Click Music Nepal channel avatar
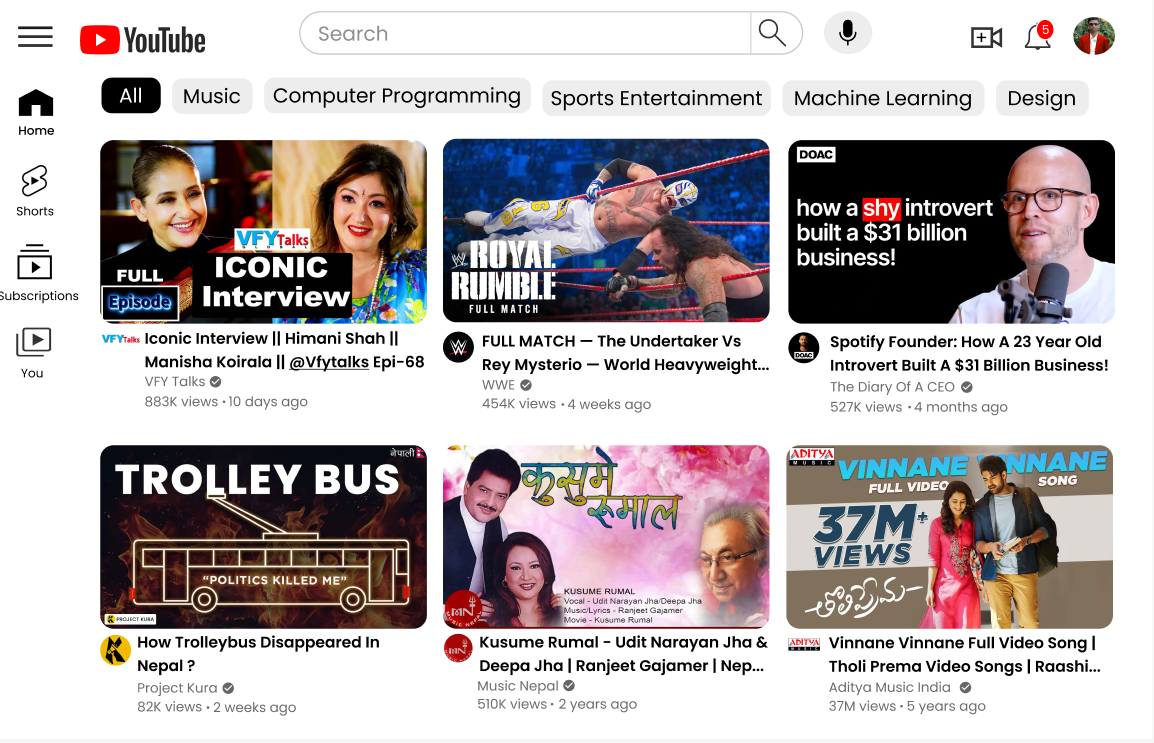 coord(458,648)
